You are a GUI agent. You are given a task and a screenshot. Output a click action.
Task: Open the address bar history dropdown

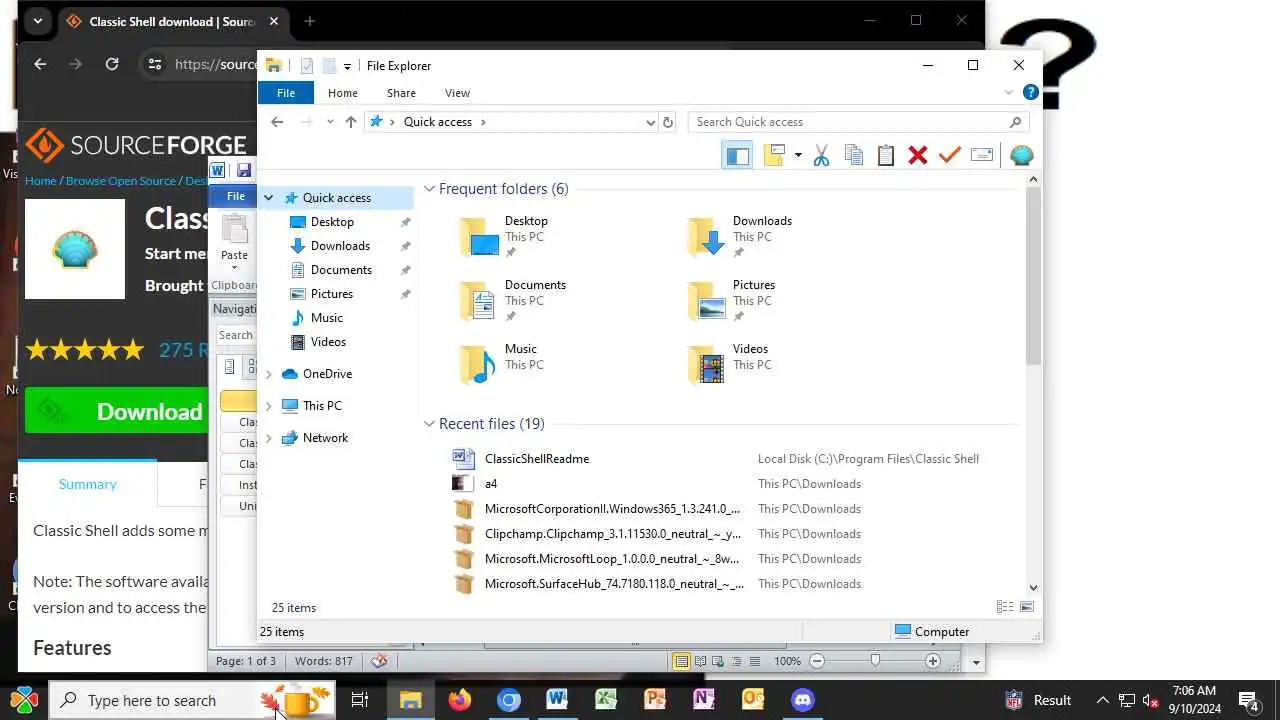[x=651, y=122]
